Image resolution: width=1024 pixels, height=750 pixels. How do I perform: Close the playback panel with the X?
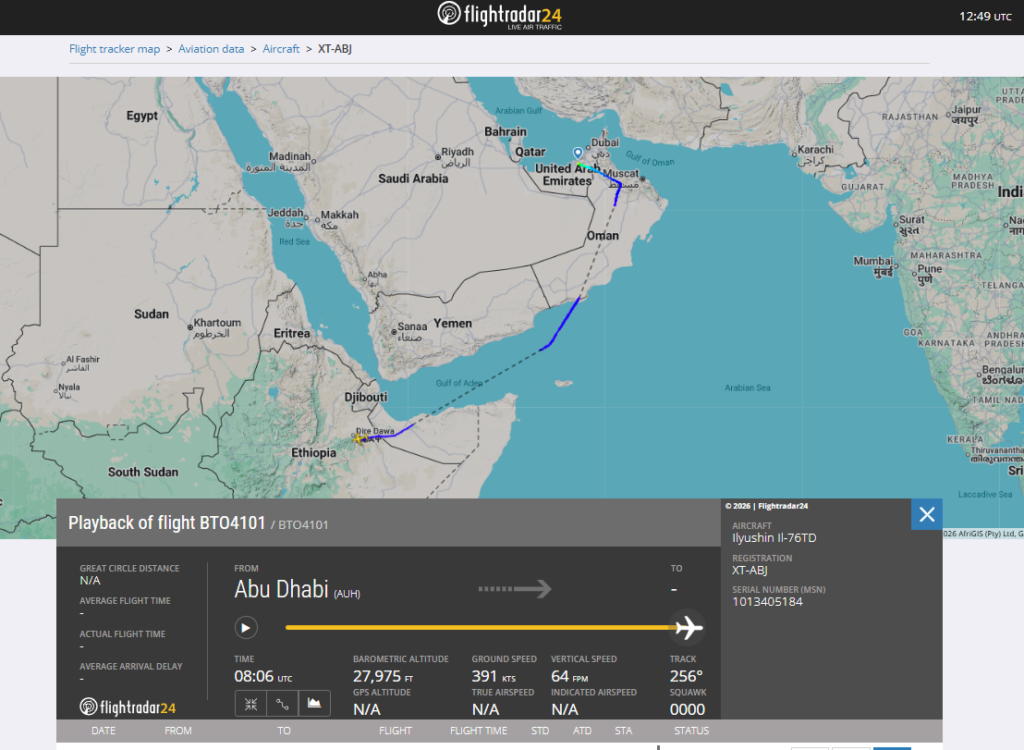(x=927, y=515)
